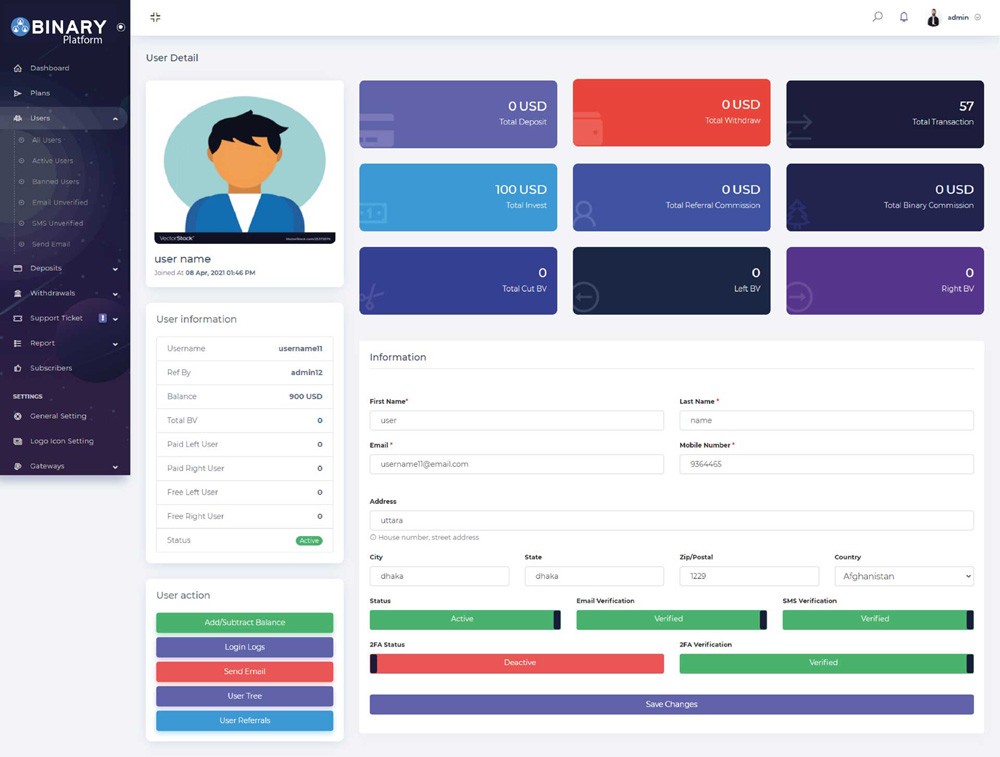1000x757 pixels.
Task: Click the Plans paper-plane icon
Action: [18, 93]
